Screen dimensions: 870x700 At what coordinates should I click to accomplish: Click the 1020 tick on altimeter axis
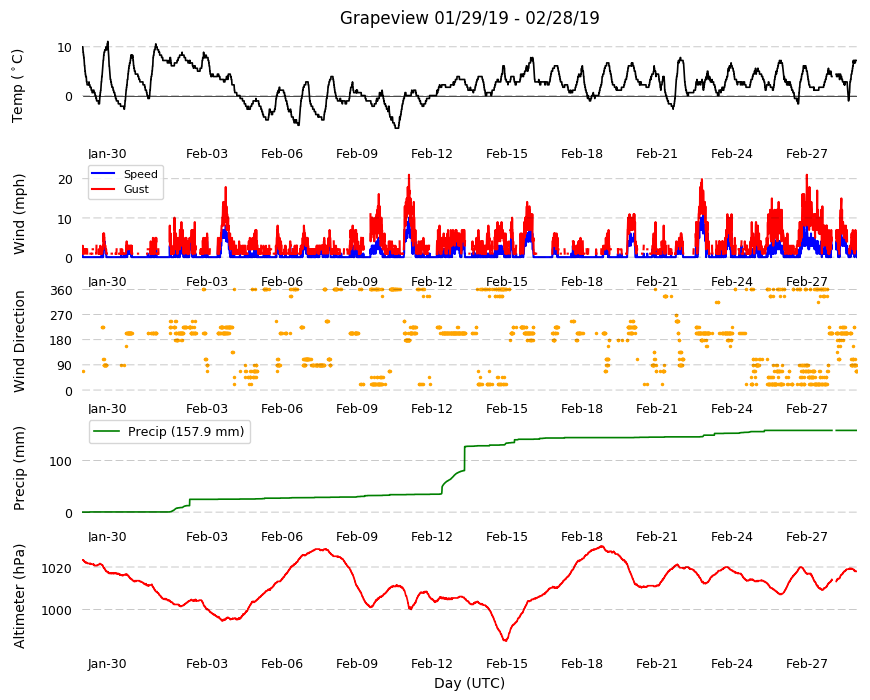(57, 569)
